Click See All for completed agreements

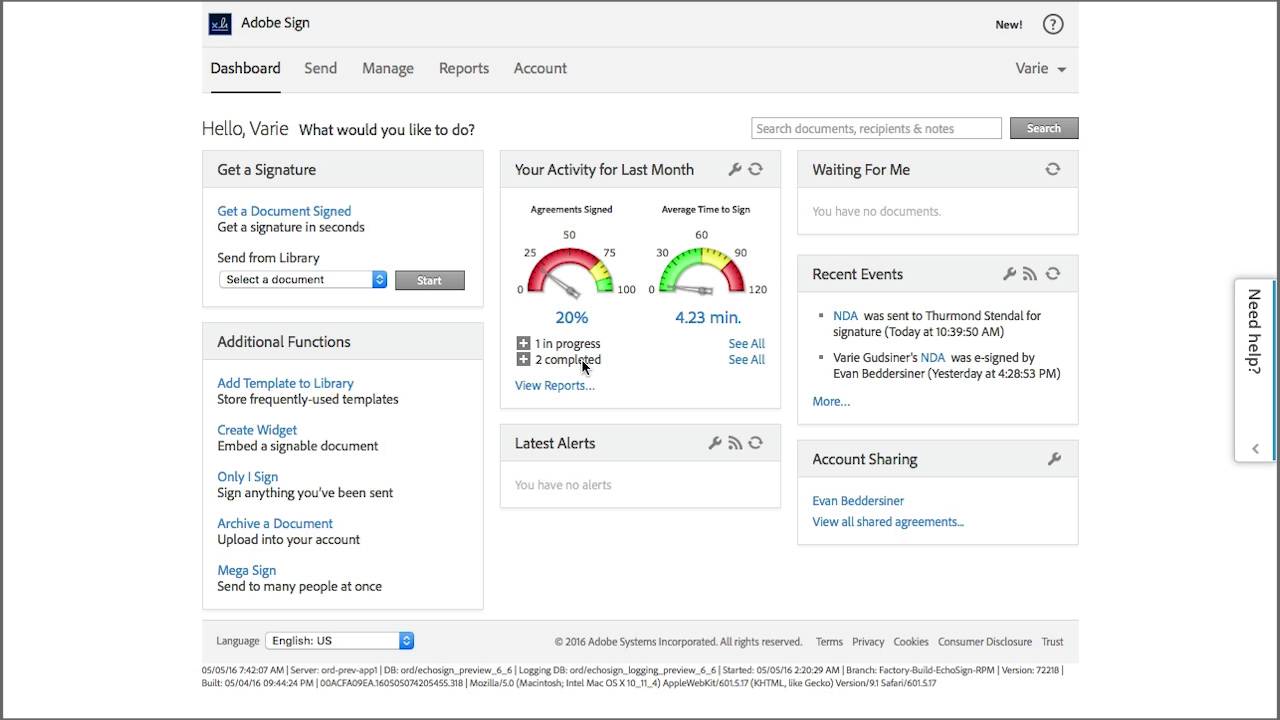click(x=747, y=359)
